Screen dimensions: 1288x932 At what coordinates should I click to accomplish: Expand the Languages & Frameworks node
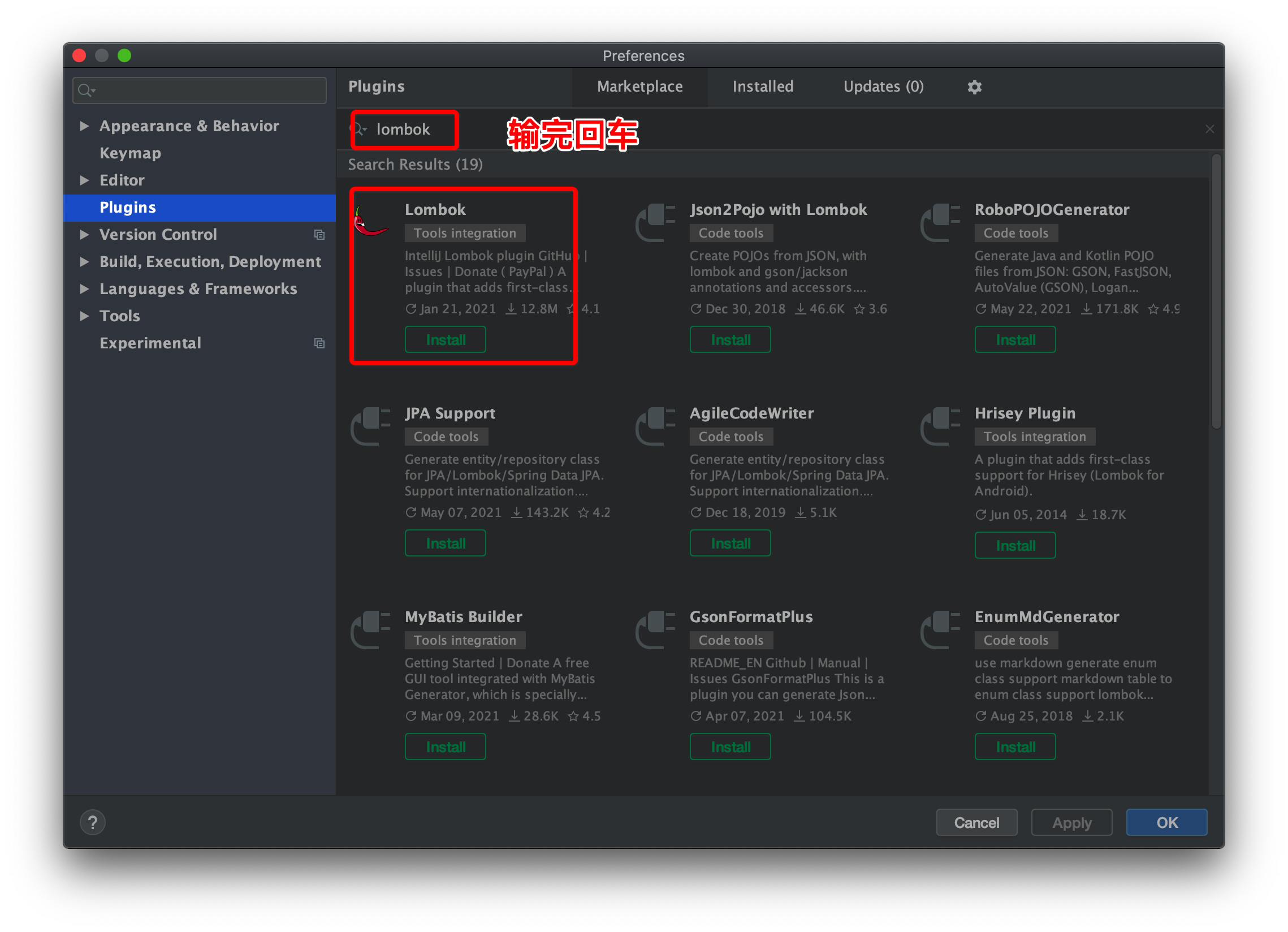coord(84,288)
